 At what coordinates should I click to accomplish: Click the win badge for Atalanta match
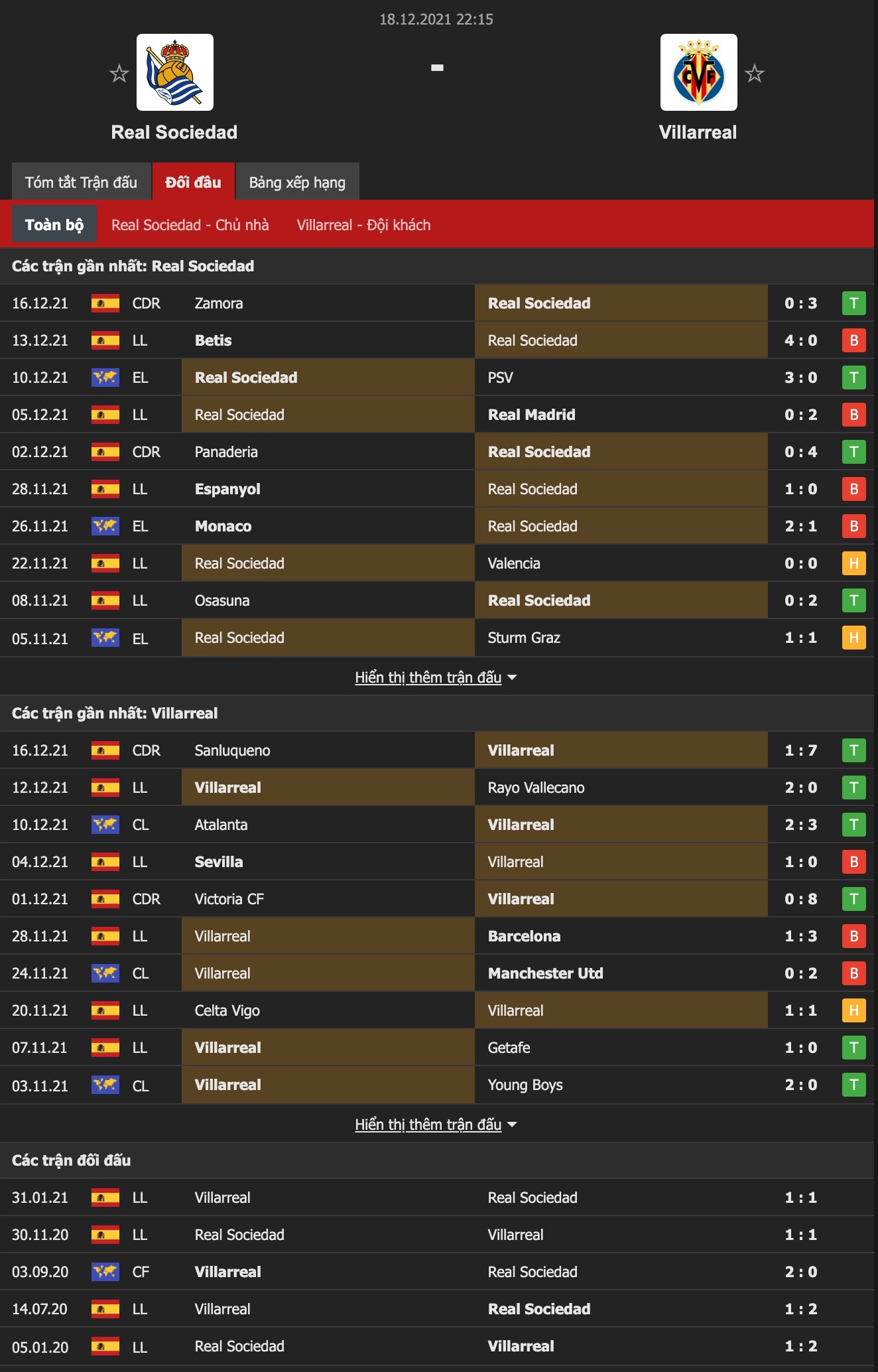(854, 825)
